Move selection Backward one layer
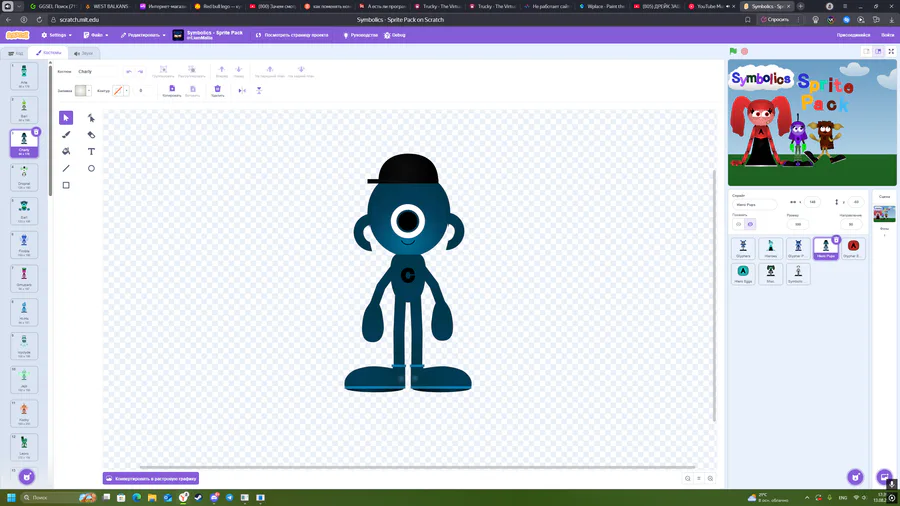 point(239,69)
